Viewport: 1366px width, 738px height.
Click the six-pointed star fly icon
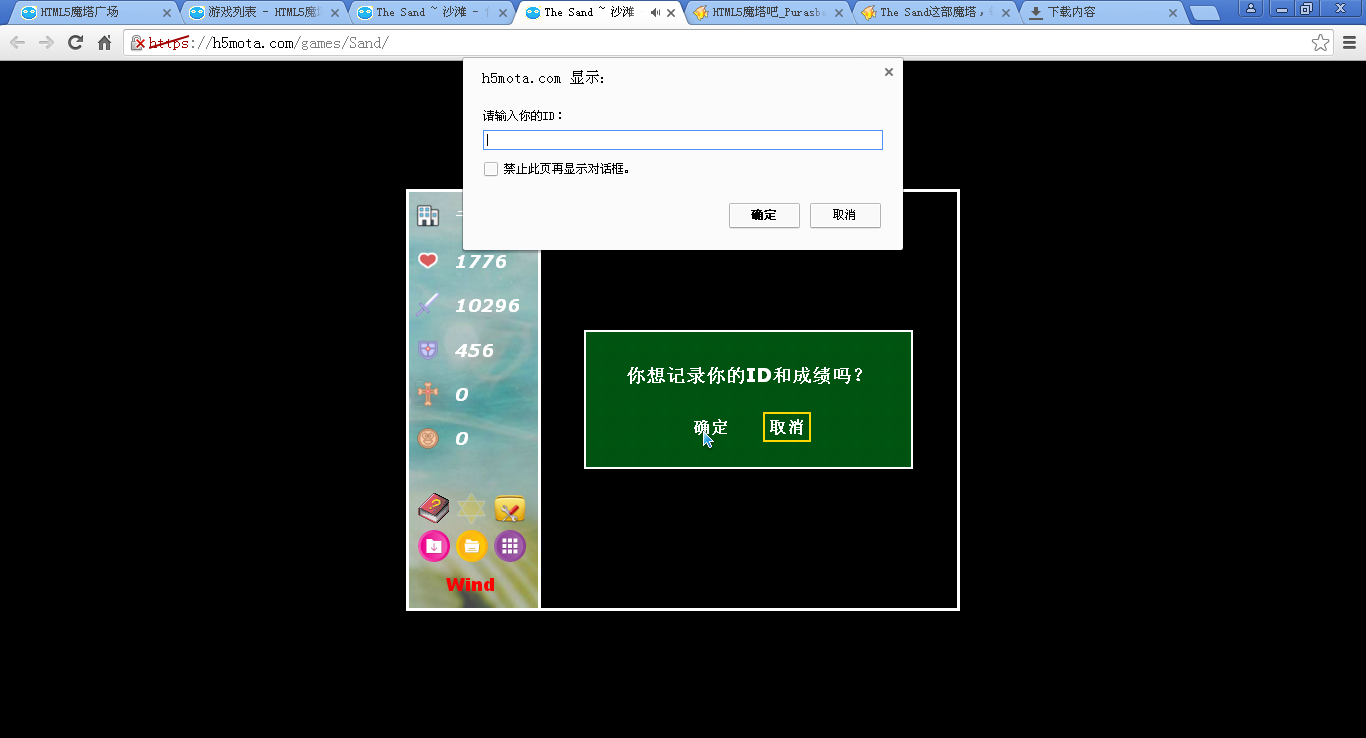[x=471, y=509]
